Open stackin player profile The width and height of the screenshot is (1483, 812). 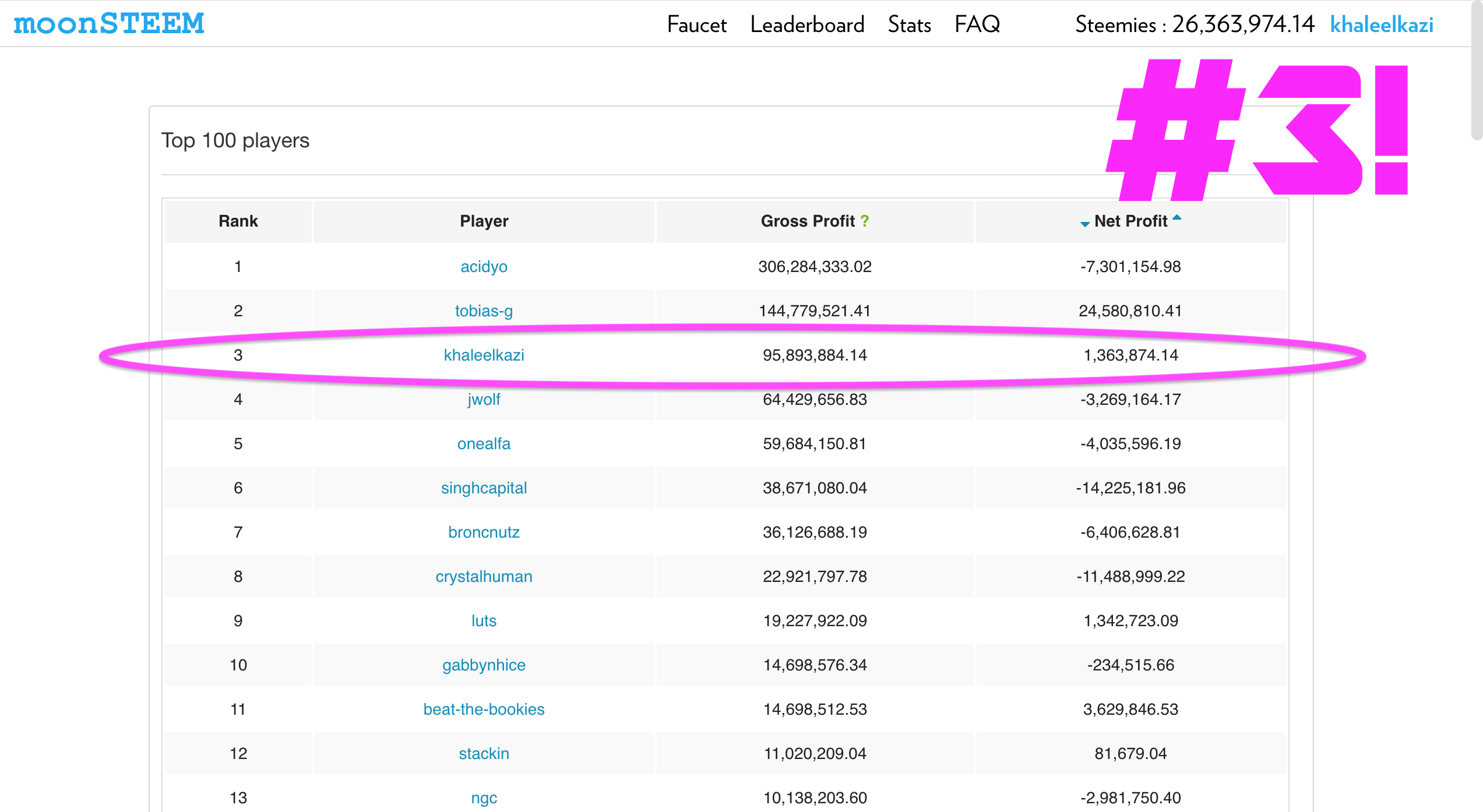point(484,754)
